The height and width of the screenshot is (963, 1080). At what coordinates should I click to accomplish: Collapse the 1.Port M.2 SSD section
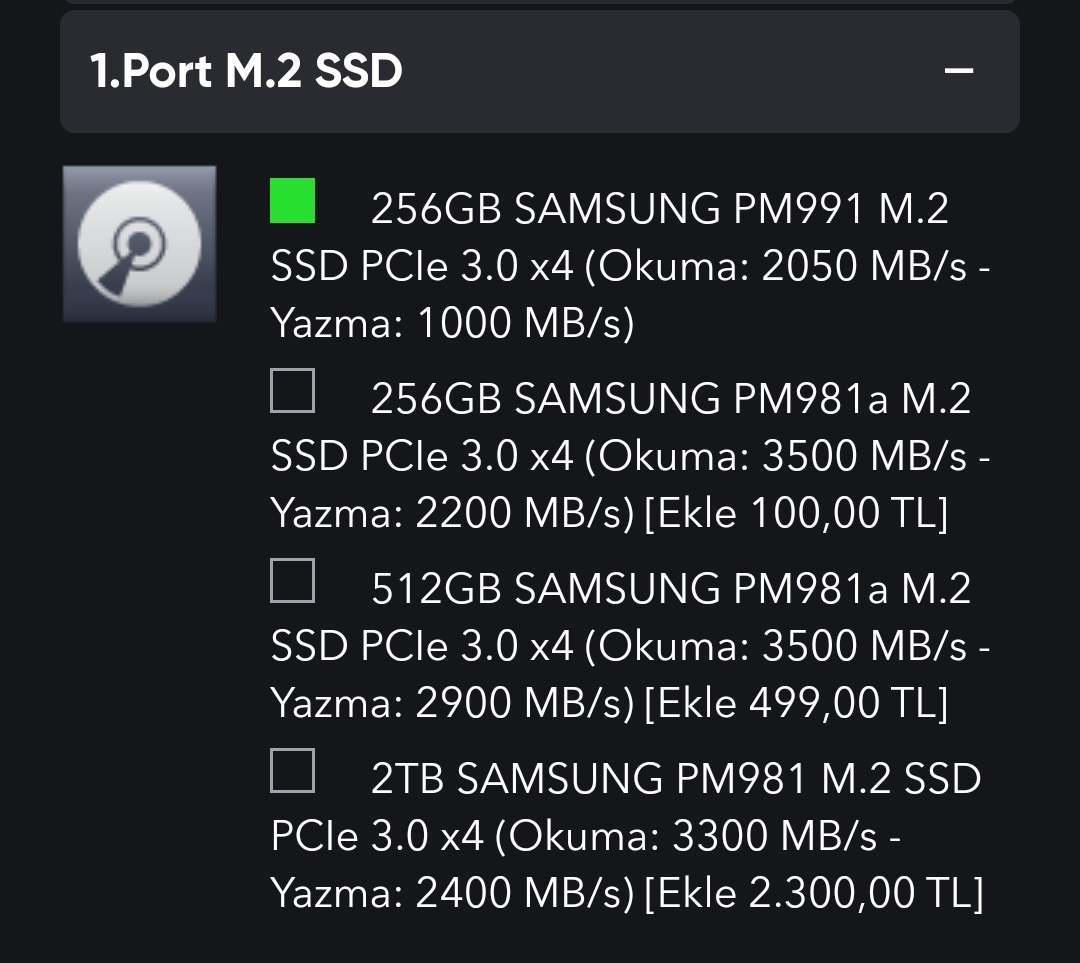click(x=959, y=71)
